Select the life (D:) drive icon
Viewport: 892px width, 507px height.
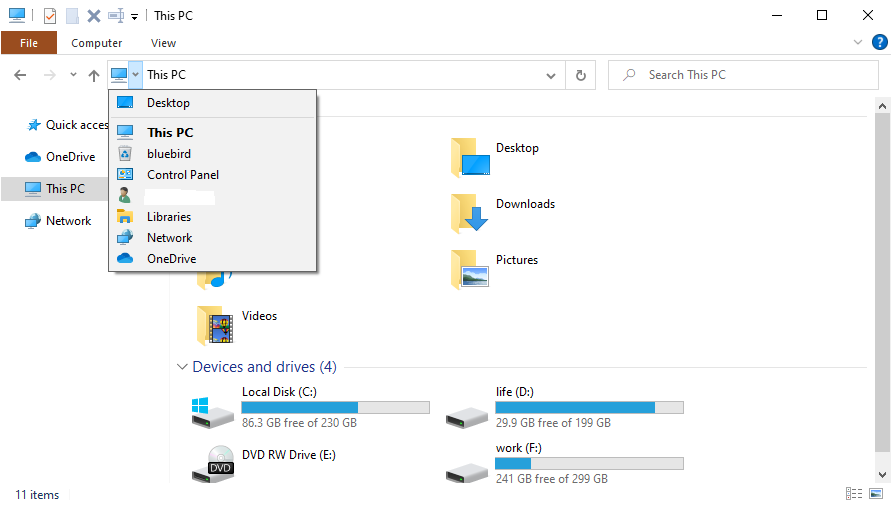[x=466, y=418]
